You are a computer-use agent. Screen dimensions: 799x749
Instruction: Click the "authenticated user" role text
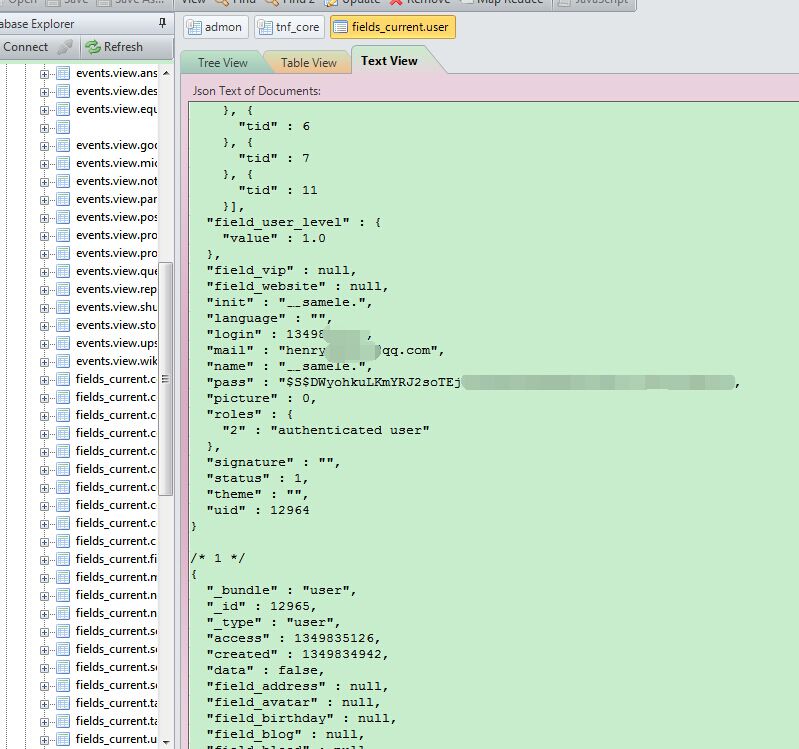click(x=350, y=431)
